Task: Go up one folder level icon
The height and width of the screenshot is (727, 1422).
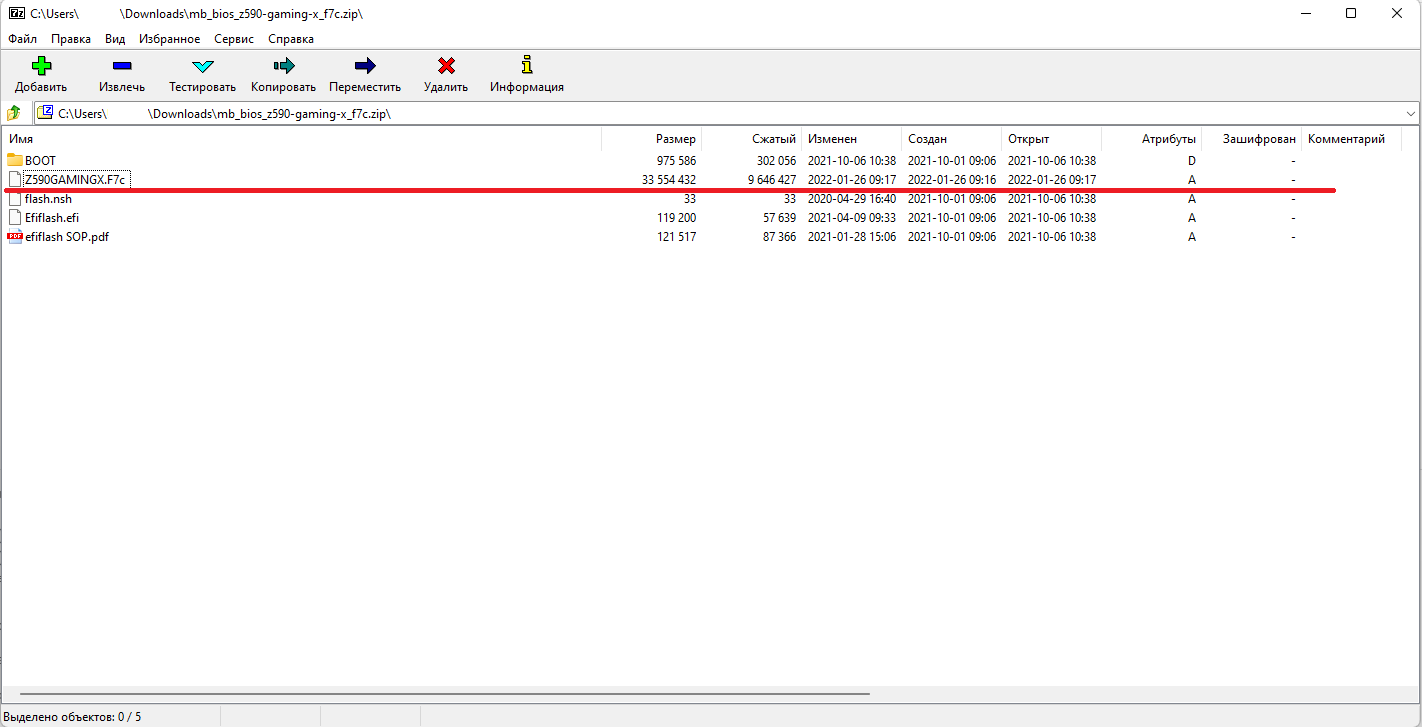Action: pos(14,113)
